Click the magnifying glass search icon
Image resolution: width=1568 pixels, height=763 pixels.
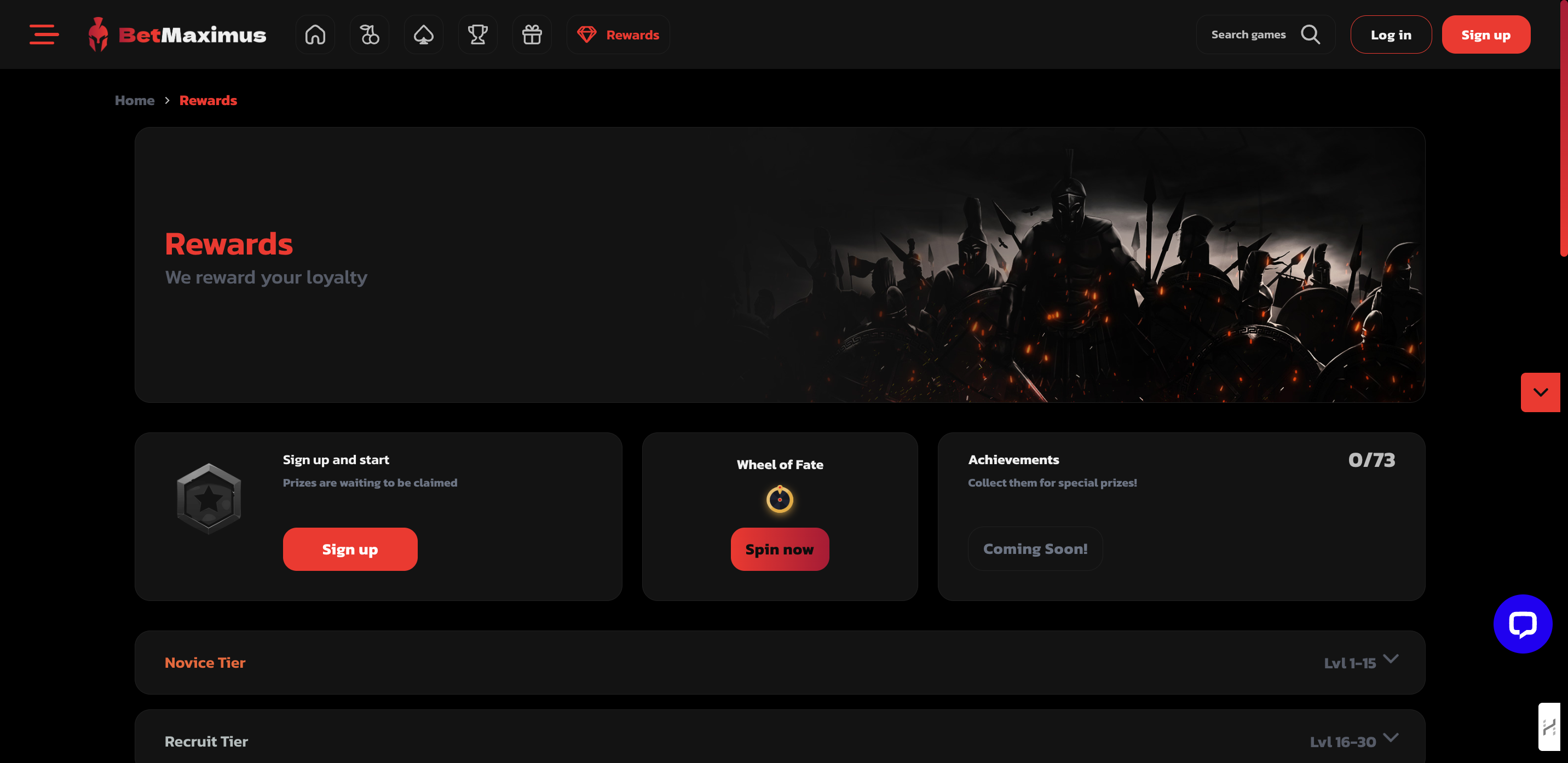(x=1311, y=34)
